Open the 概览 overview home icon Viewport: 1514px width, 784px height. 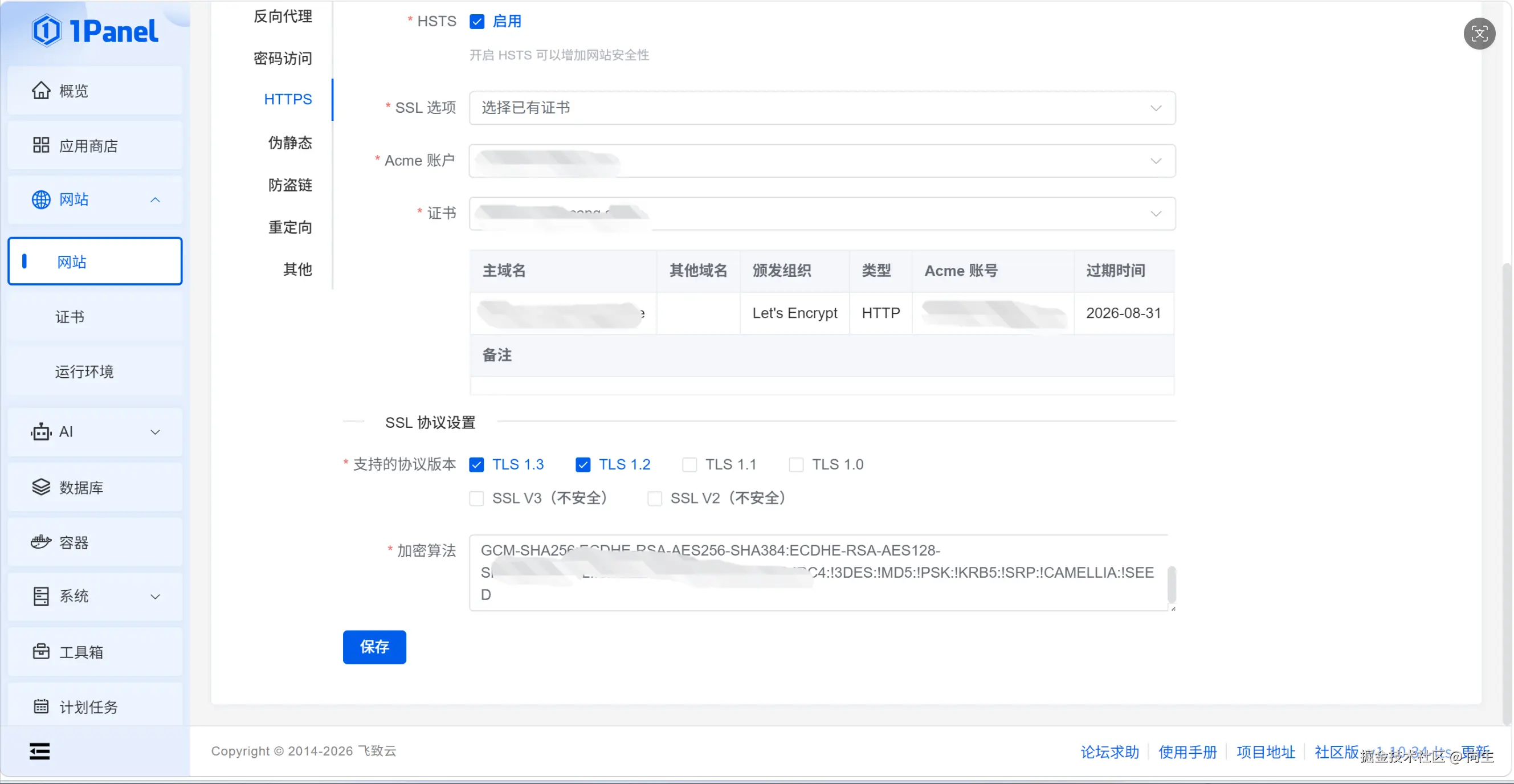coord(40,91)
